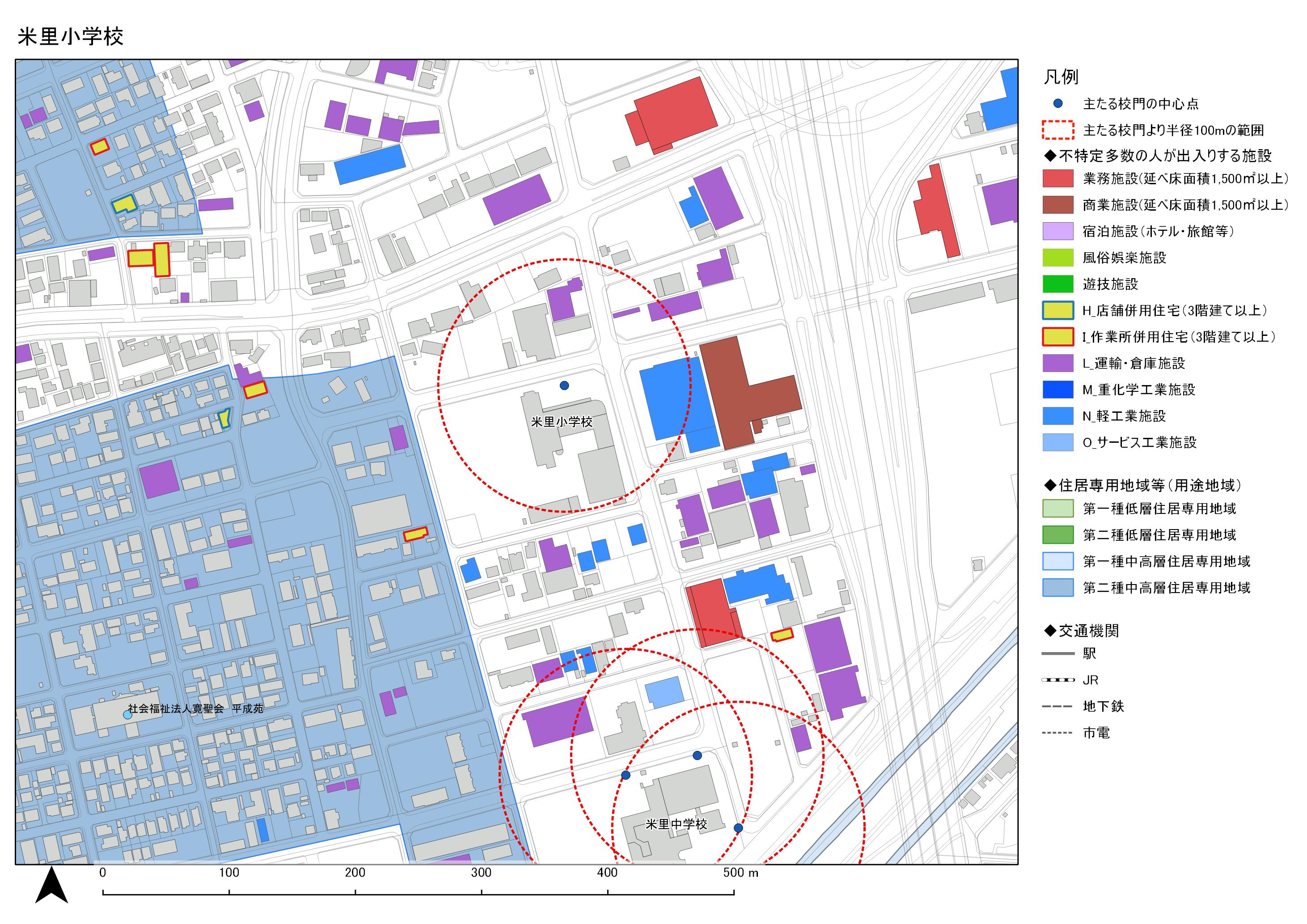Image resolution: width=1307 pixels, height=924 pixels.
Task: Click the H_店舗併用住宅 legend swatch
Action: [1057, 310]
